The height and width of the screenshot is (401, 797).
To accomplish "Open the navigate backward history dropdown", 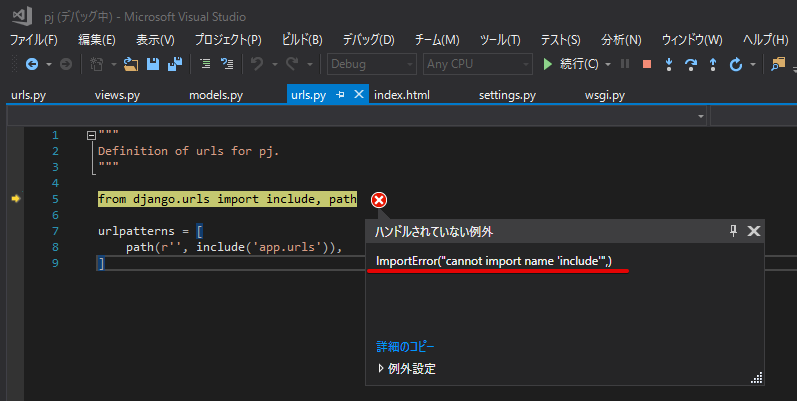I will pyautogui.click(x=49, y=65).
